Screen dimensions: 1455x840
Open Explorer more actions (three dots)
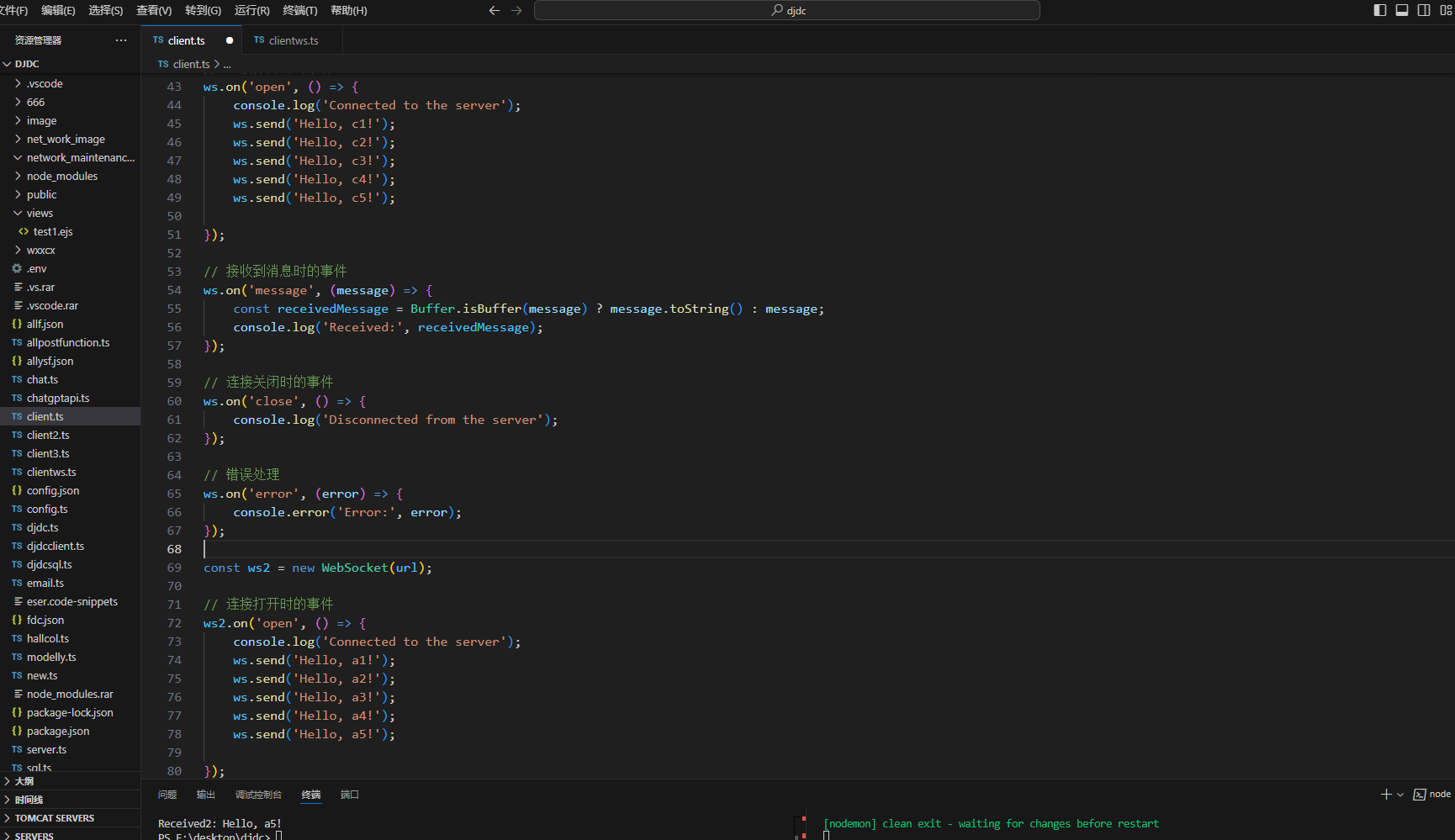(121, 40)
